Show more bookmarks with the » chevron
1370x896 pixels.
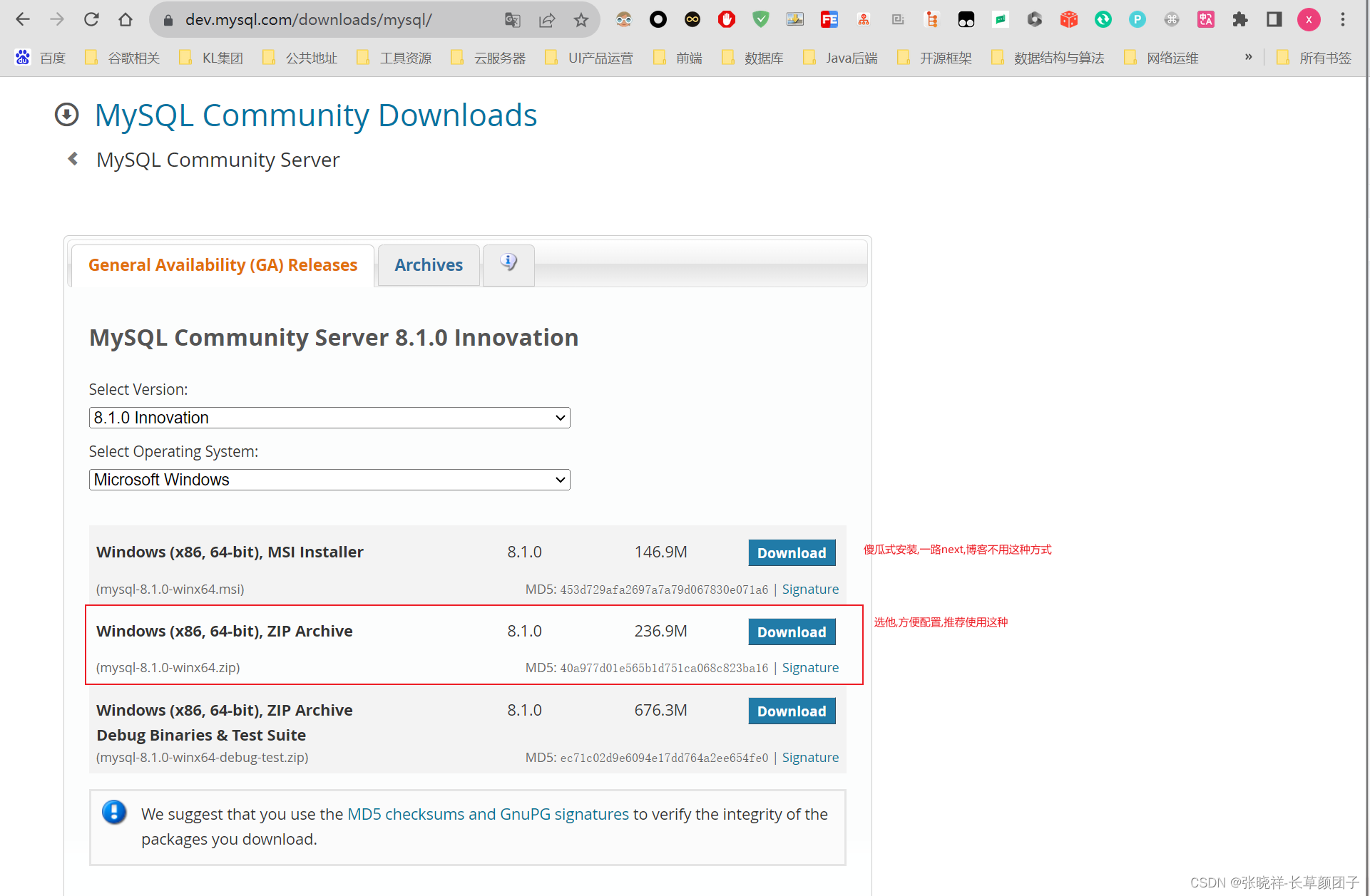click(x=1248, y=57)
